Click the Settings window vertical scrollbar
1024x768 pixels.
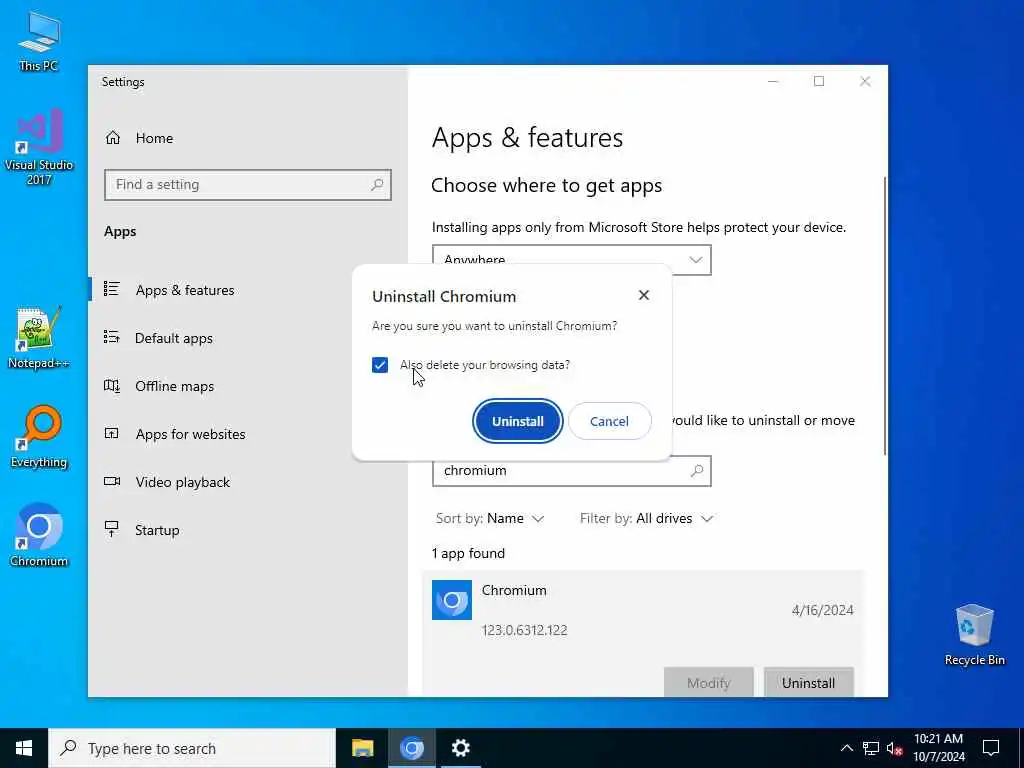[x=885, y=316]
